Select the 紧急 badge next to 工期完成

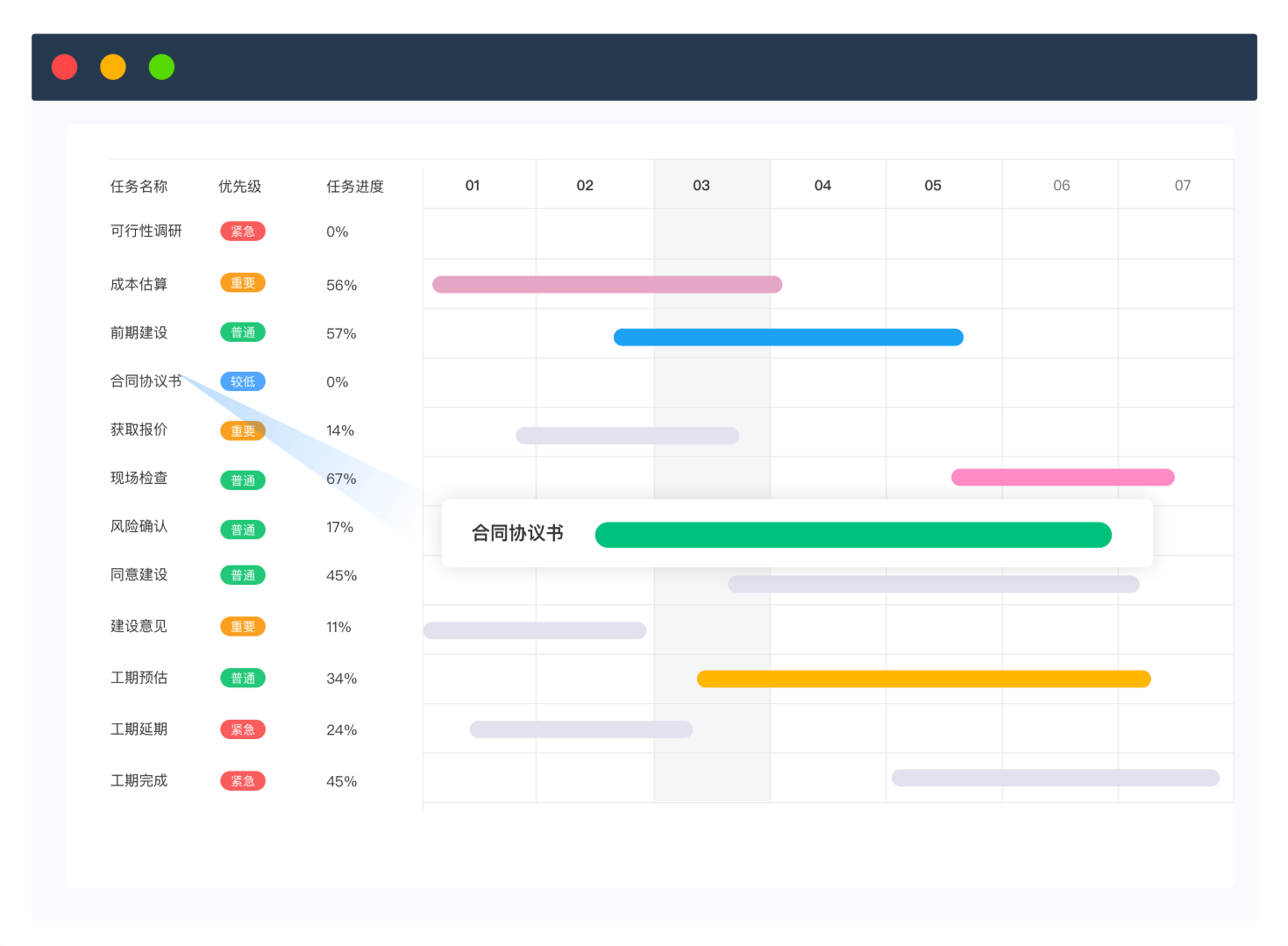pyautogui.click(x=243, y=781)
